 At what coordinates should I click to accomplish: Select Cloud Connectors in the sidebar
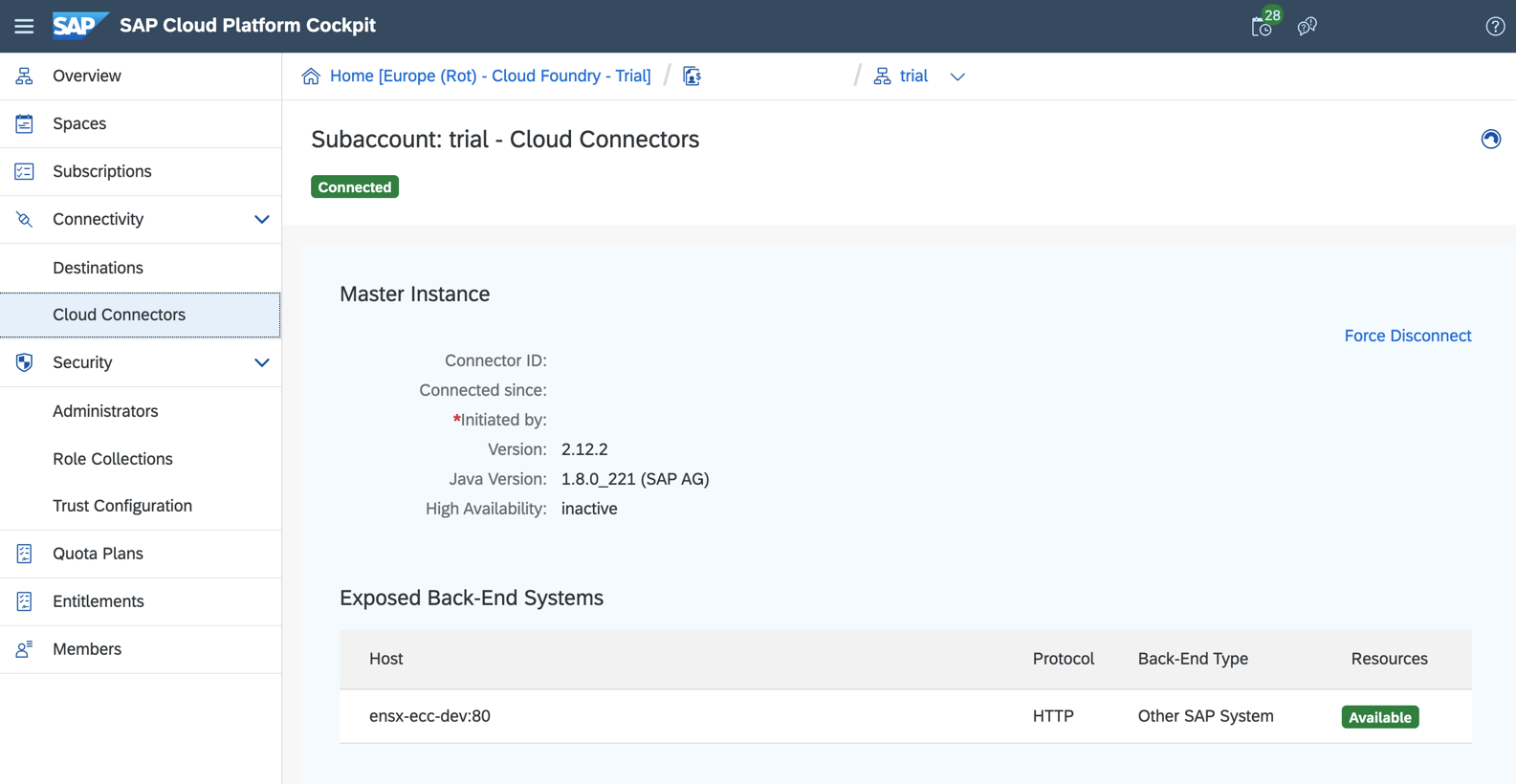point(141,315)
